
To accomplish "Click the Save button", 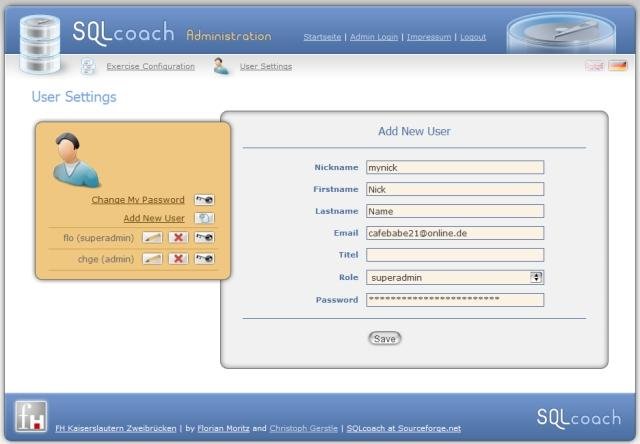I will click(384, 339).
